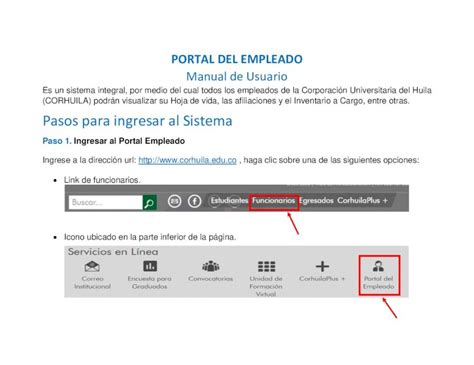This screenshot has height=365, width=474.
Task: Click the 'Servicios en Línea' heading
Action: point(113,252)
